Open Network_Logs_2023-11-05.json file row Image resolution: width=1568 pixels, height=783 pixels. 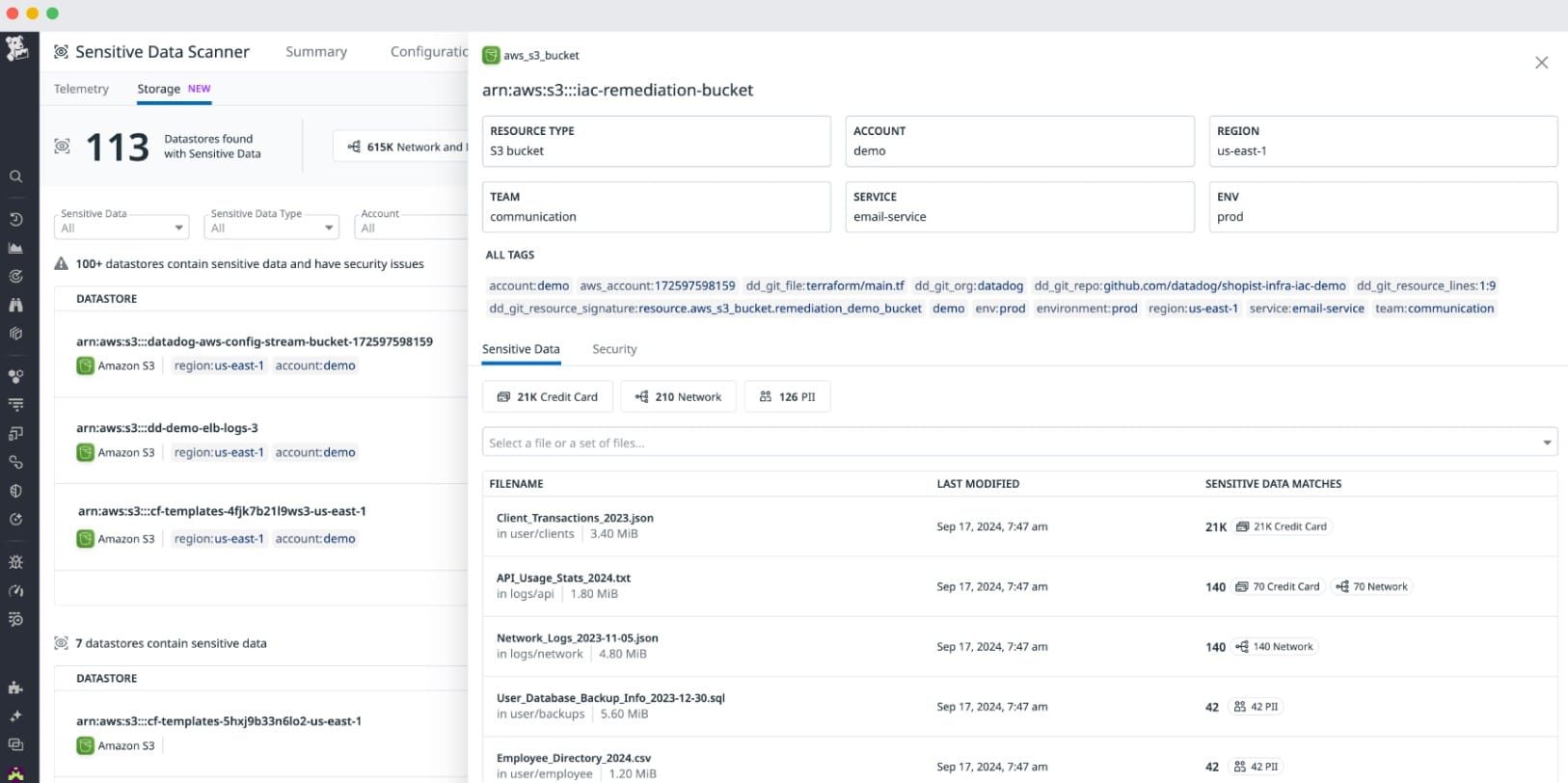(1019, 646)
